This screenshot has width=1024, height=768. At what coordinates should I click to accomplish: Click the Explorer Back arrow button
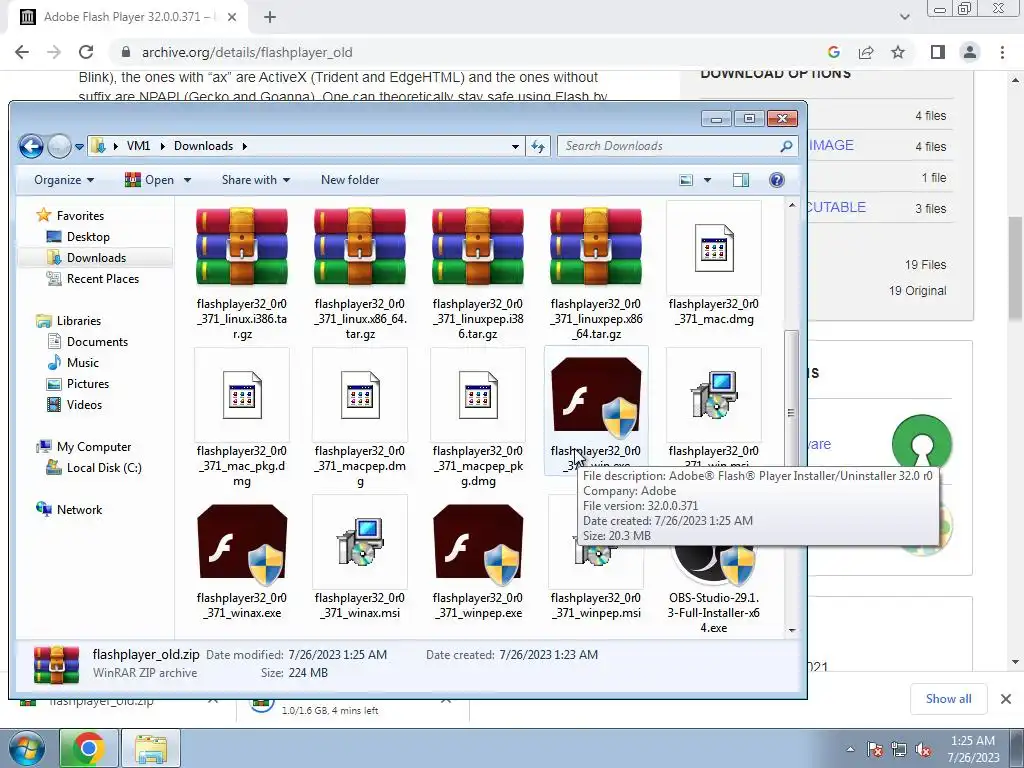click(x=31, y=146)
